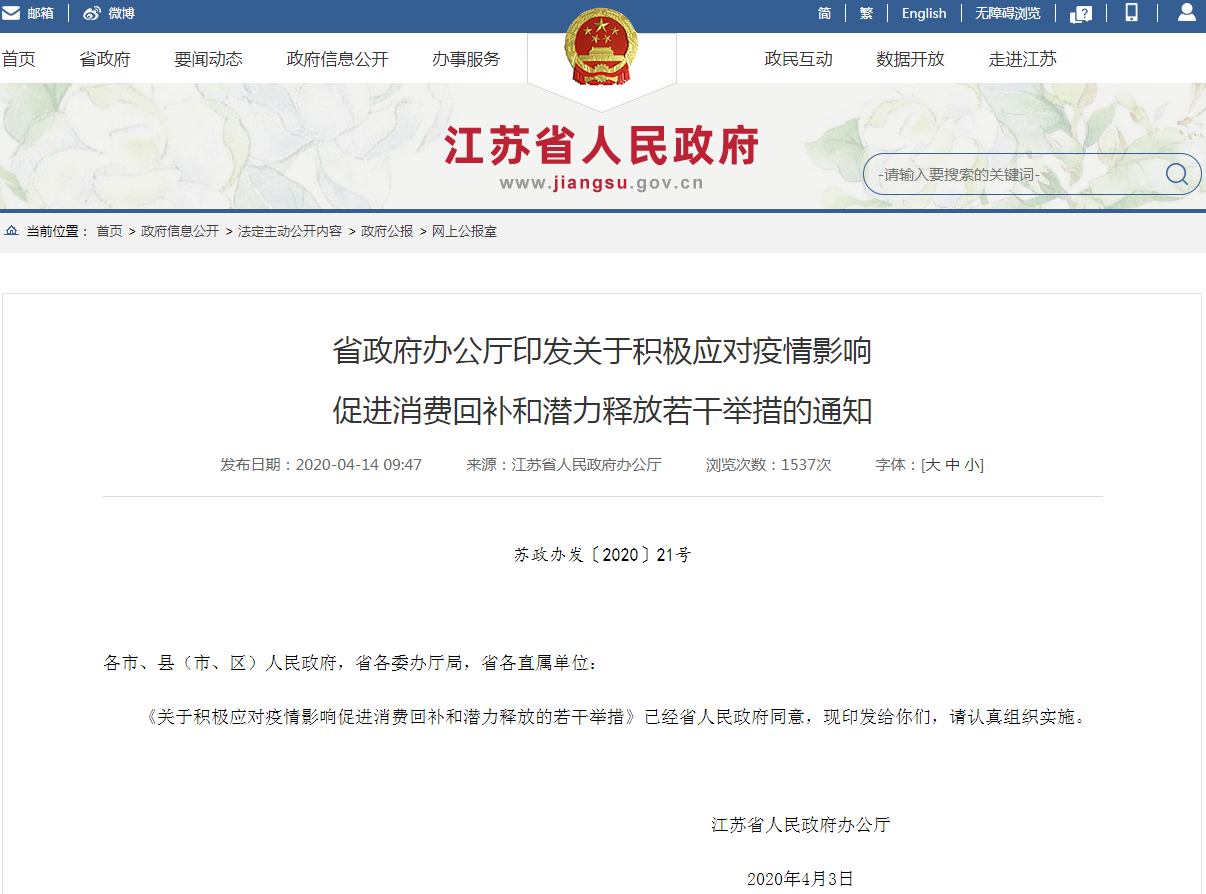Click the breadcrumb home icon
This screenshot has width=1206, height=894.
[x=11, y=231]
